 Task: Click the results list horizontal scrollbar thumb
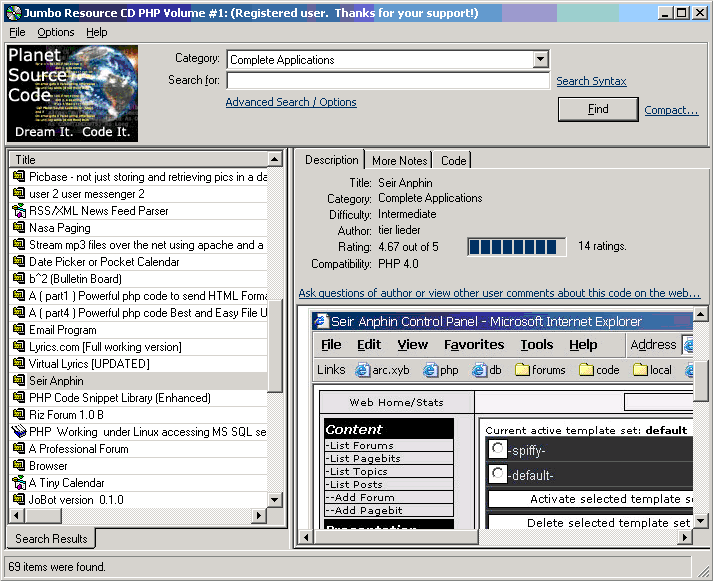pyautogui.click(x=43, y=516)
